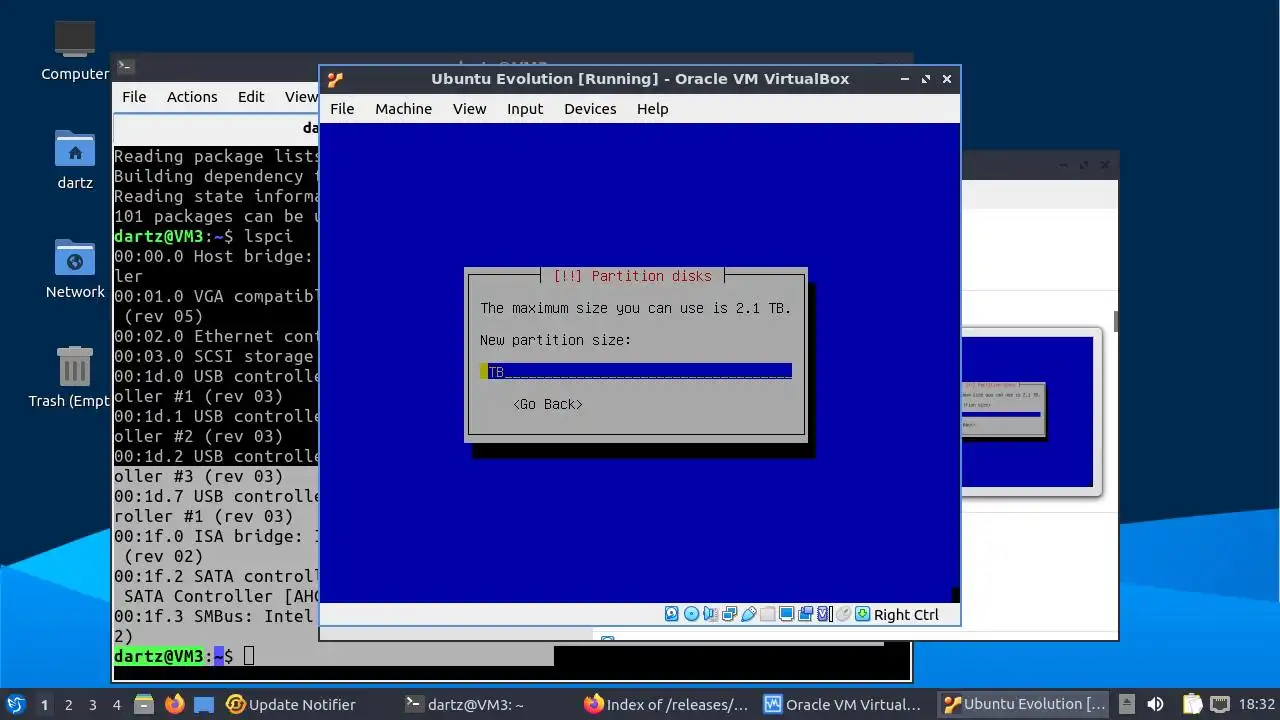Open the VirtualBox Help menu
1280x720 pixels.
coord(652,109)
